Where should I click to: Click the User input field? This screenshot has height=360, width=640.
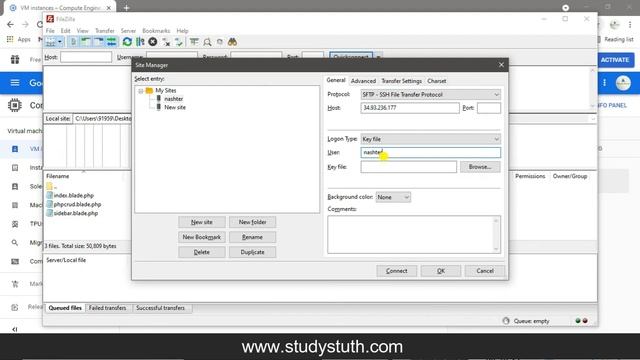[430, 152]
